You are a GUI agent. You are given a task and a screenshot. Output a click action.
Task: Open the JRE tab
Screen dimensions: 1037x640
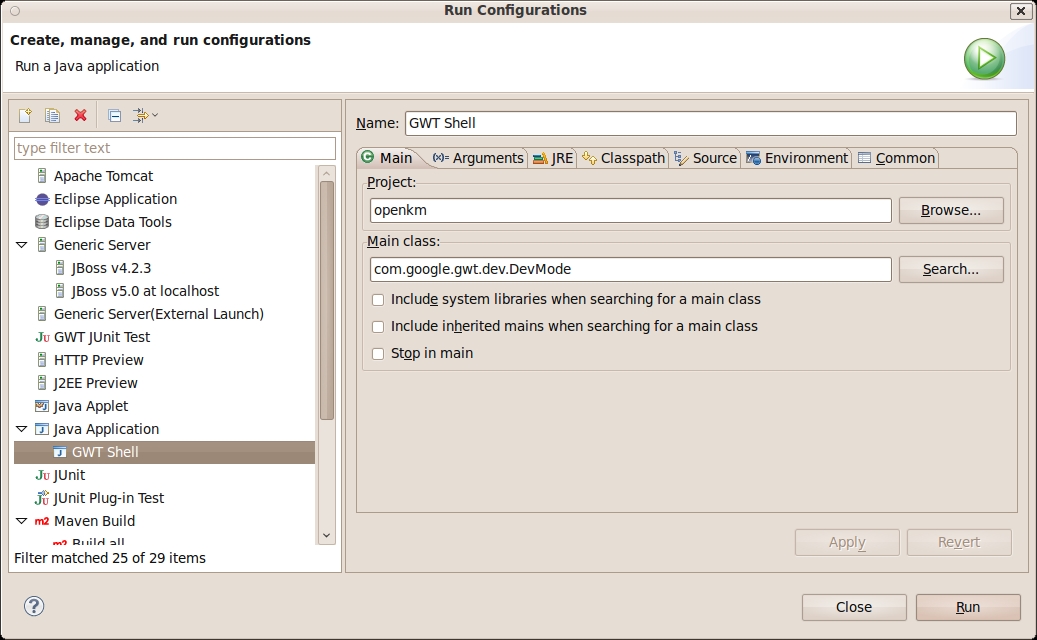point(554,158)
